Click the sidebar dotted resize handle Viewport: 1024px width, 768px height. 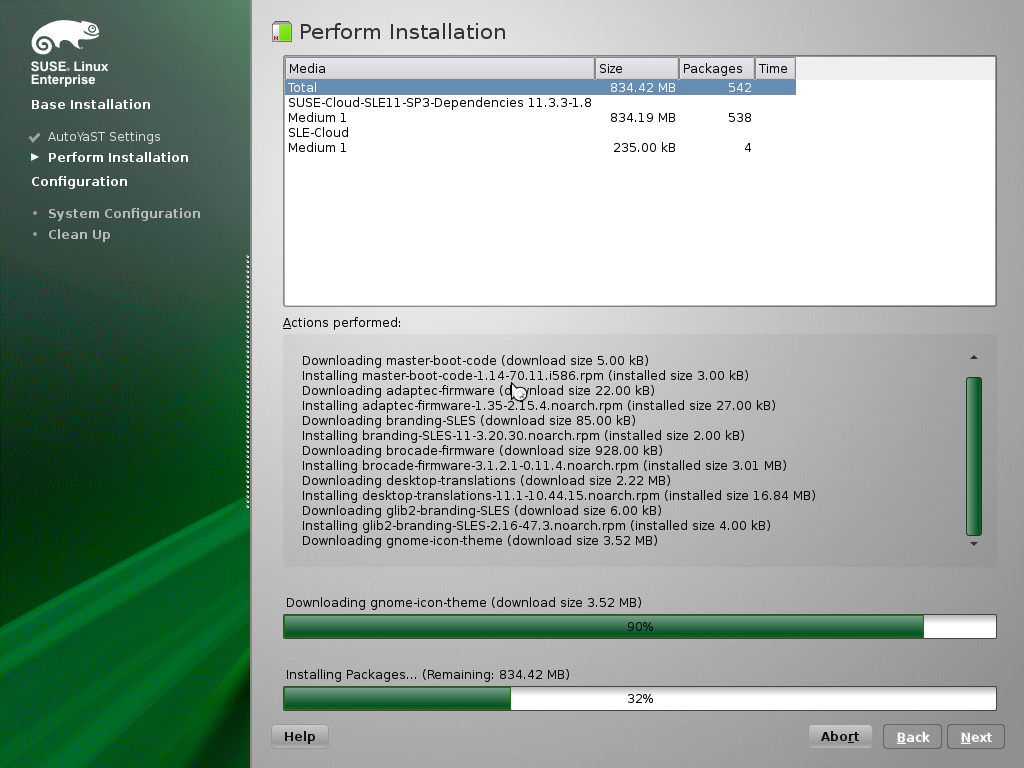[x=248, y=382]
